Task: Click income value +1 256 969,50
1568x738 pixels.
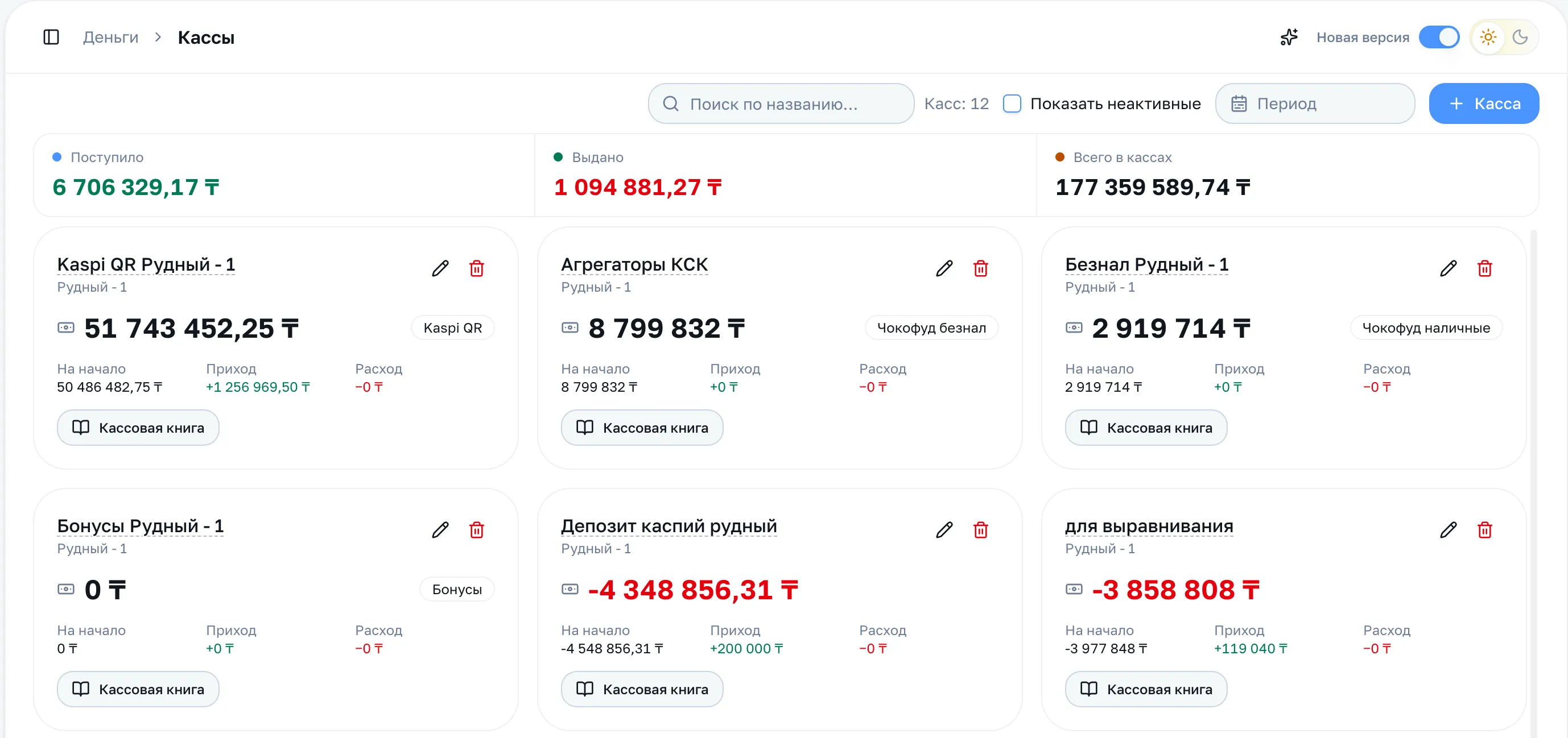Action: (x=258, y=388)
